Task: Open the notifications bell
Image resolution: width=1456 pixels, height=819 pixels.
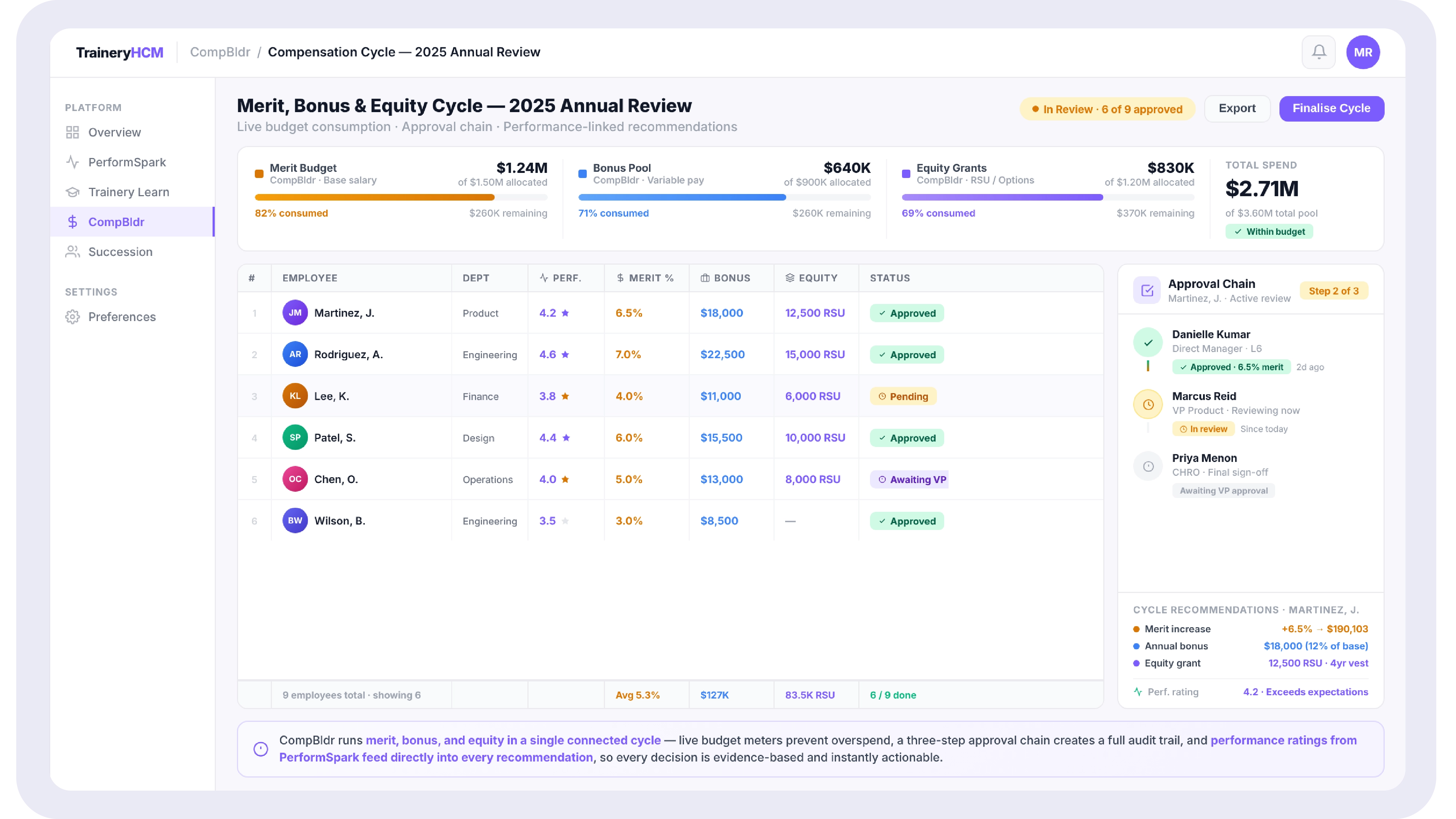Action: click(x=1318, y=52)
